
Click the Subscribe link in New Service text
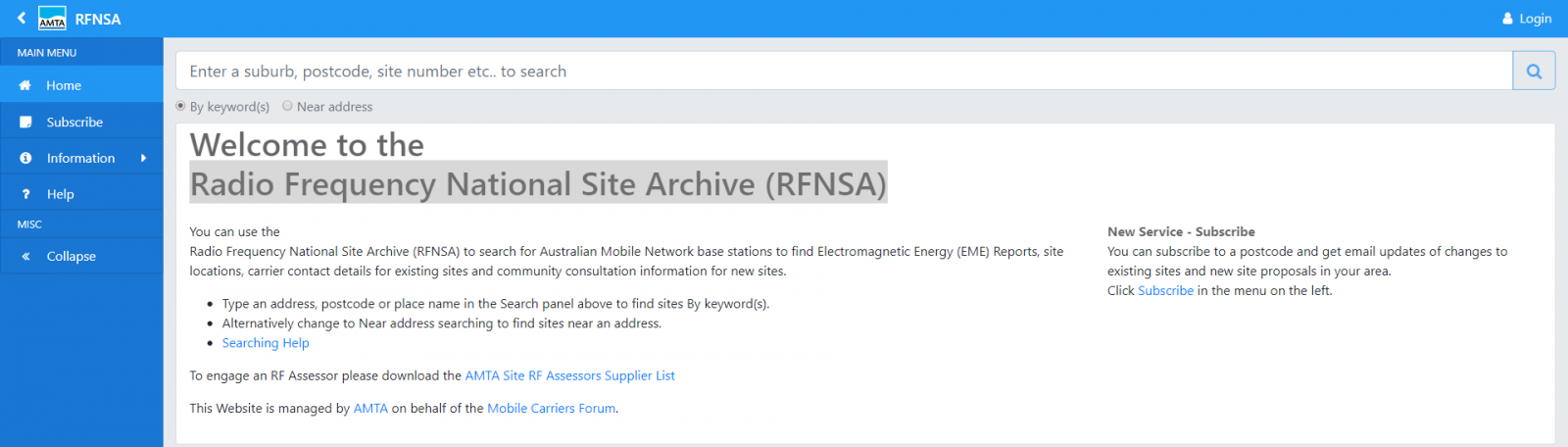1165,291
